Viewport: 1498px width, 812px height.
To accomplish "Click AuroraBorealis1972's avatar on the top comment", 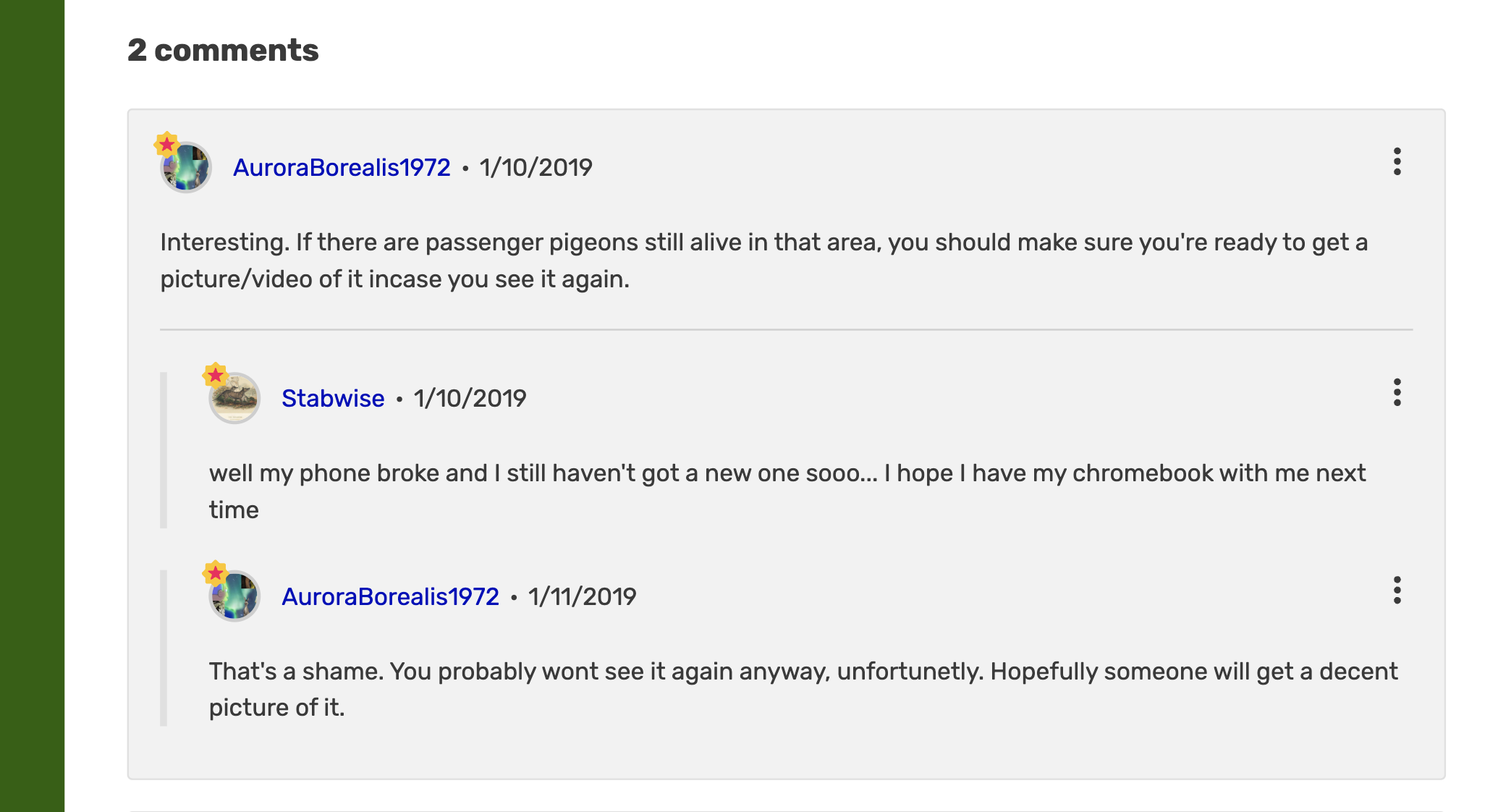I will click(187, 168).
